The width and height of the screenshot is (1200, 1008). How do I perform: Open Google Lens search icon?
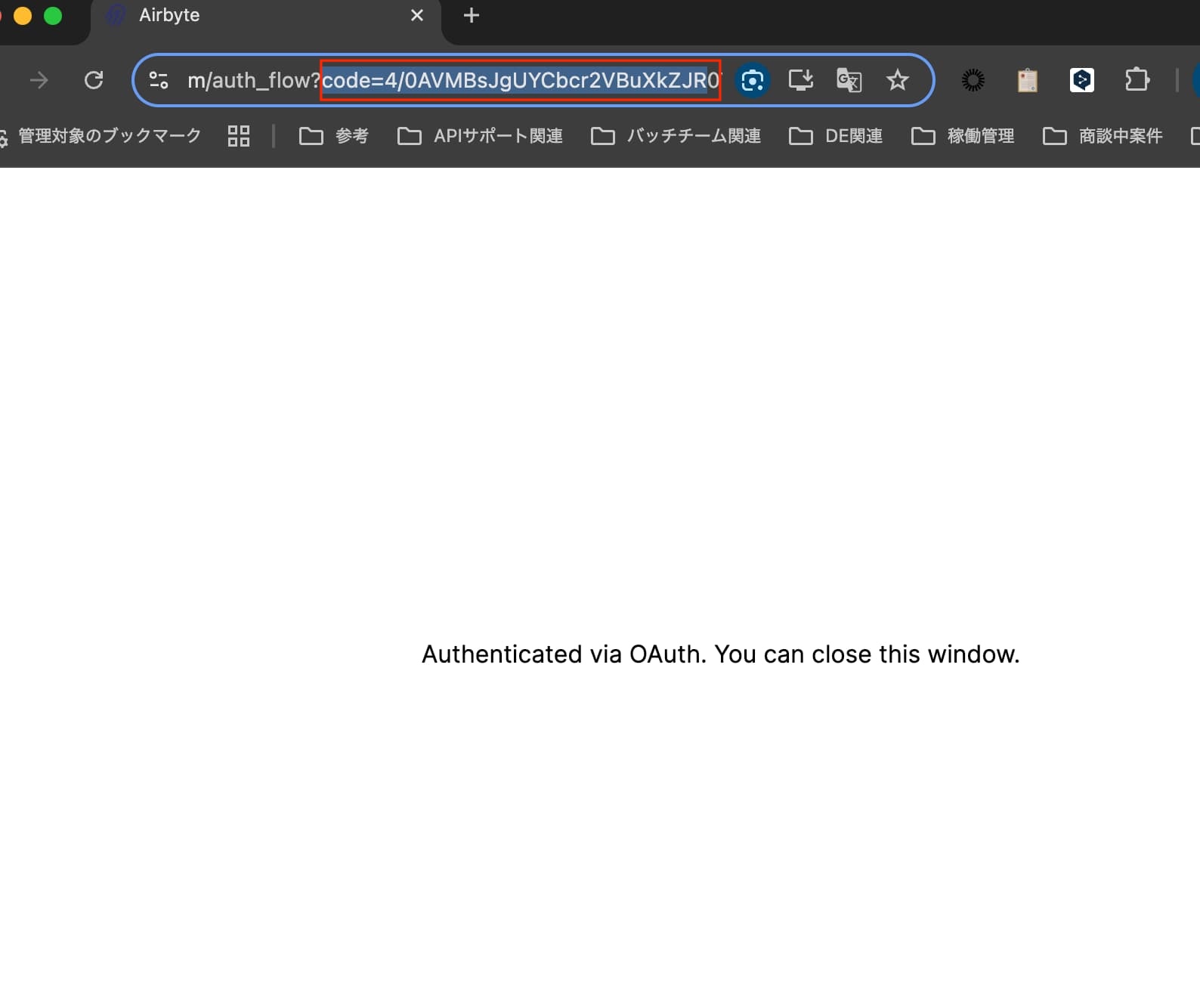click(752, 80)
